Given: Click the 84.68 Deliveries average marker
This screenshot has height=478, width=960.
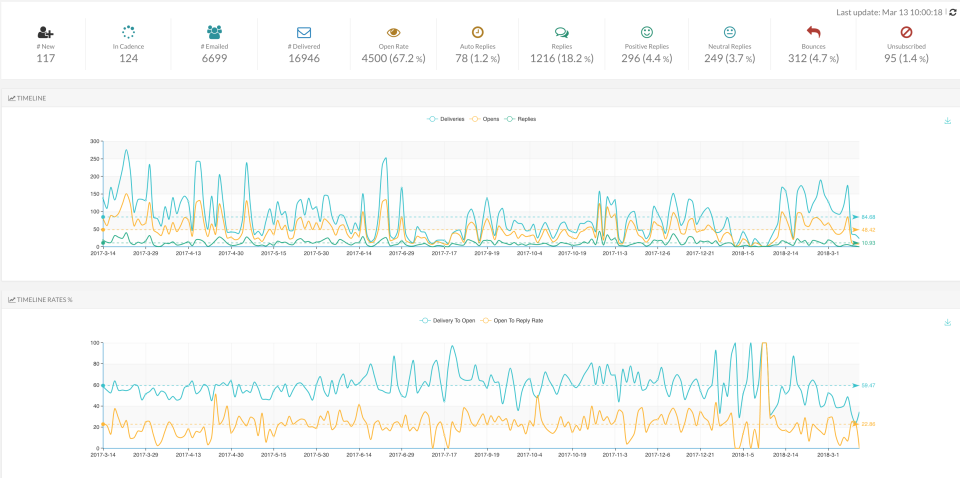Looking at the screenshot, I should coord(866,217).
